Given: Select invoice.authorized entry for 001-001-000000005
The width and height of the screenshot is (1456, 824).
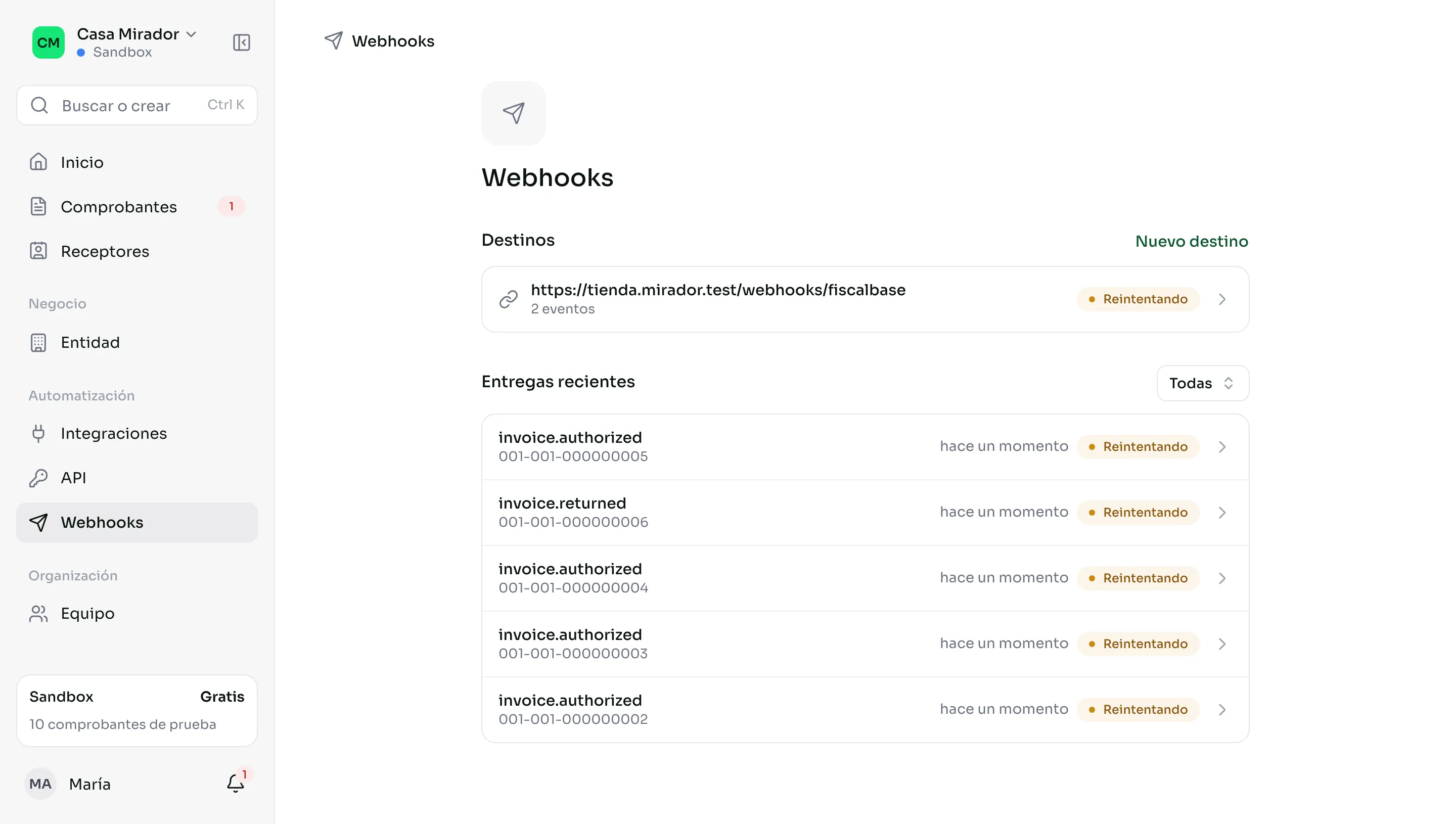Looking at the screenshot, I should coord(864,447).
